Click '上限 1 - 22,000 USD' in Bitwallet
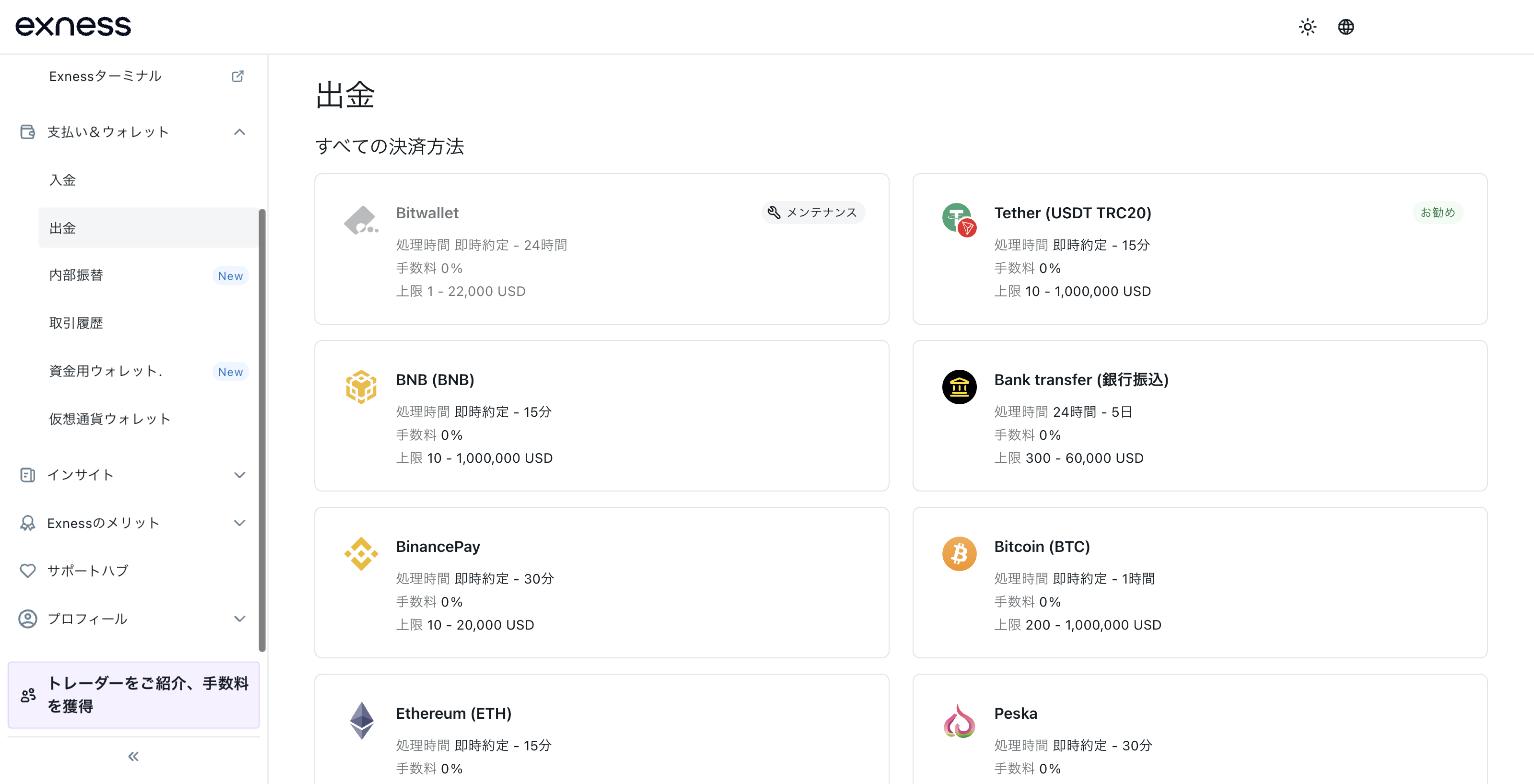The height and width of the screenshot is (784, 1534). [461, 291]
